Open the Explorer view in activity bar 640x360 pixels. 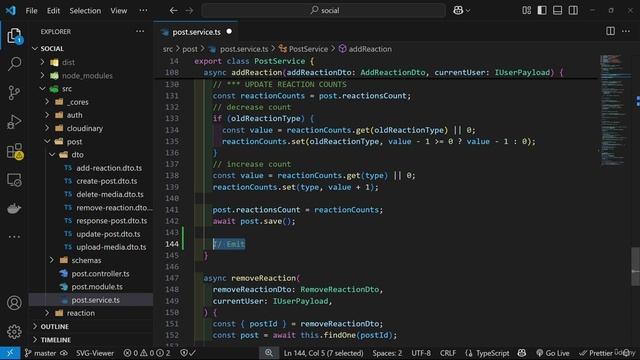tap(14, 36)
